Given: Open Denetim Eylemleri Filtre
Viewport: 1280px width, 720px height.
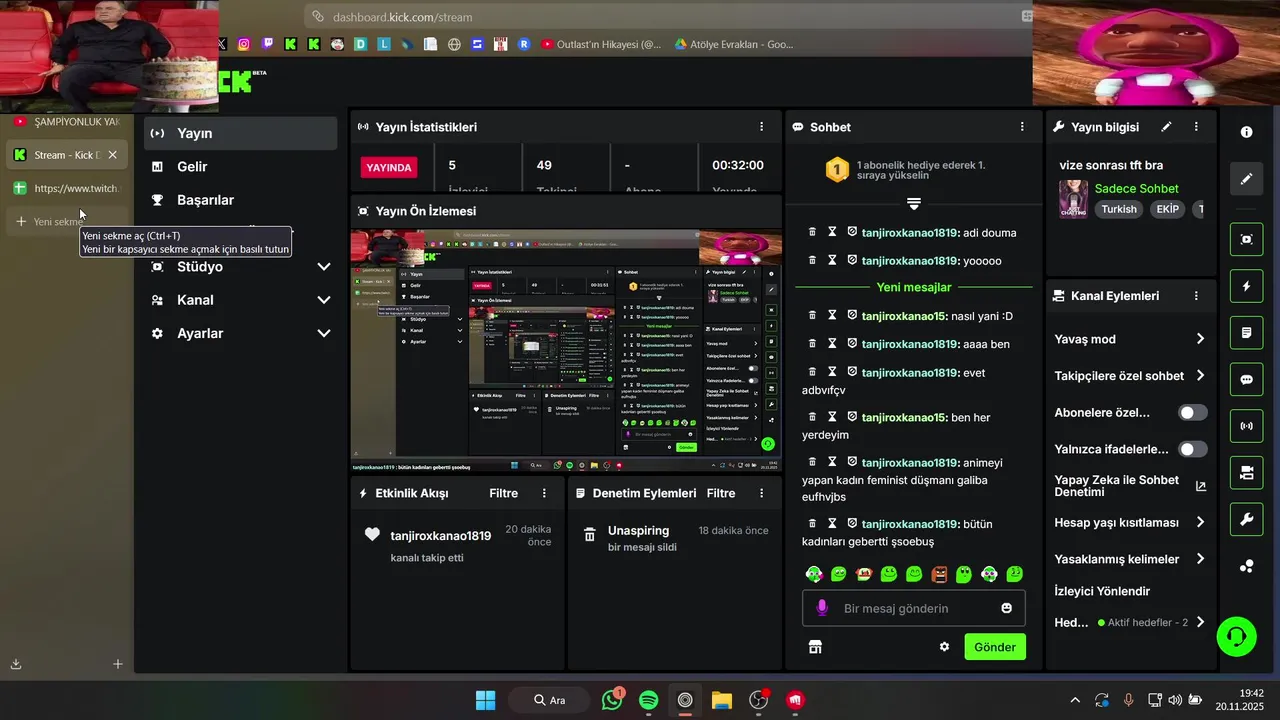Looking at the screenshot, I should pos(721,493).
